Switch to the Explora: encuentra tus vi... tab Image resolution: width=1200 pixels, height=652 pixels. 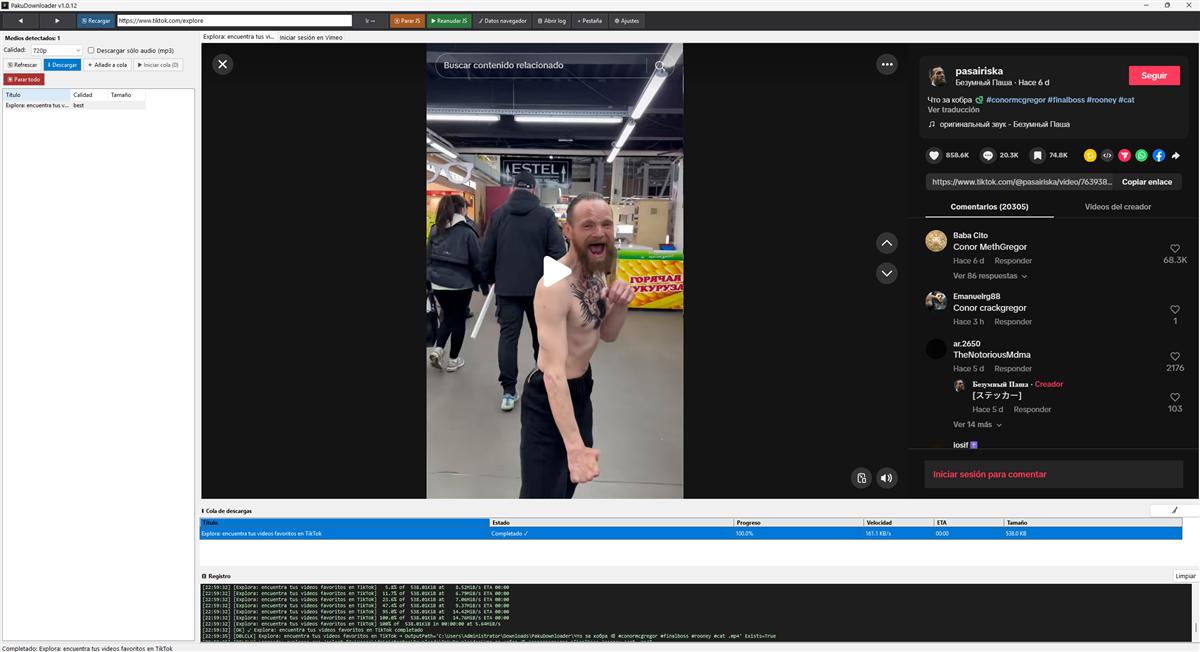(x=238, y=37)
